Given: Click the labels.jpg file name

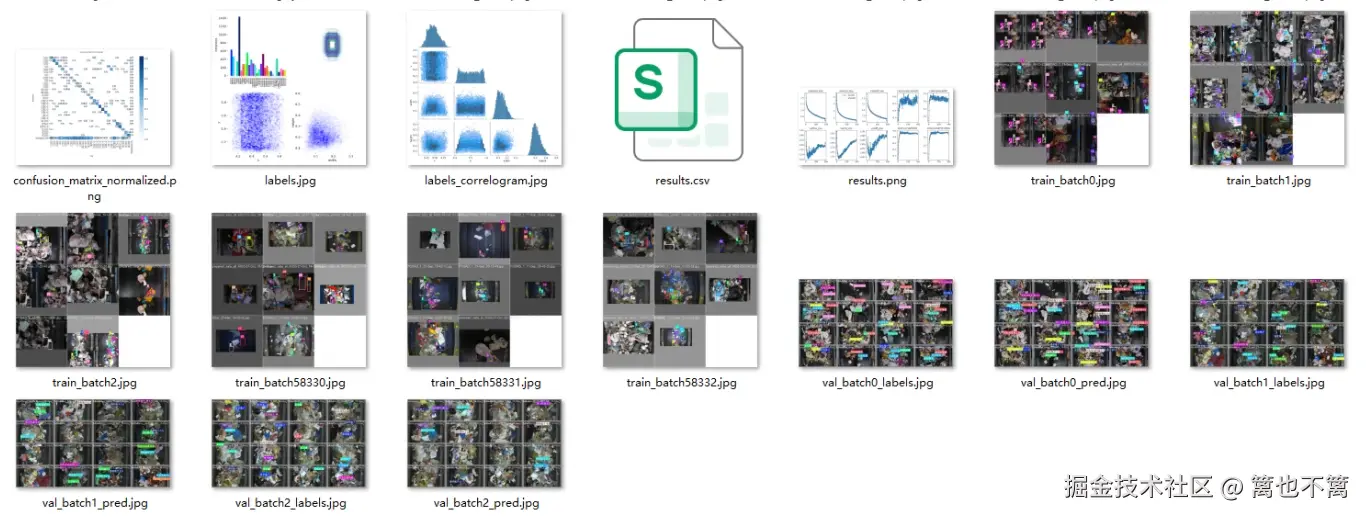Looking at the screenshot, I should 290,181.
